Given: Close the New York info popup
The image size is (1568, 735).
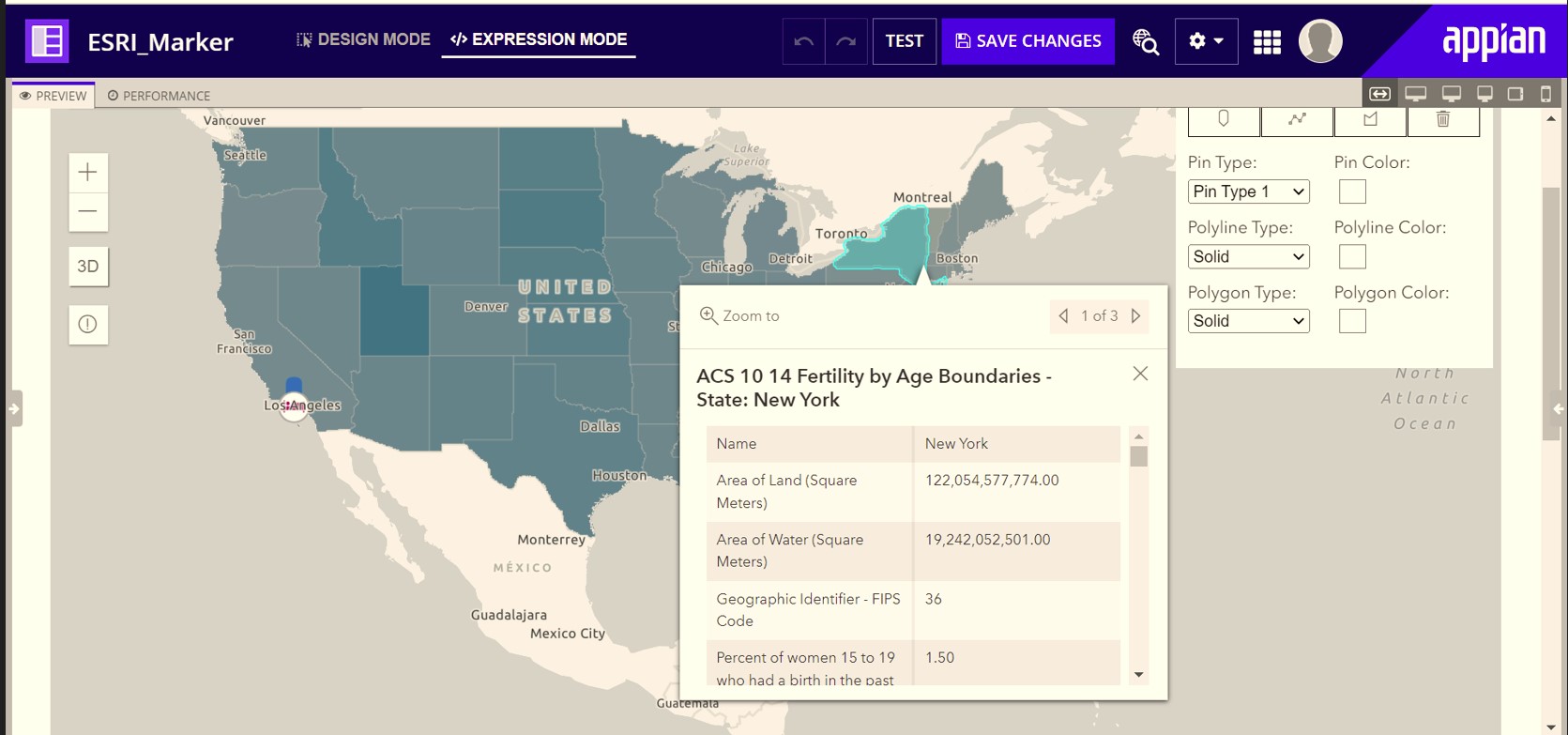Looking at the screenshot, I should 1140,374.
